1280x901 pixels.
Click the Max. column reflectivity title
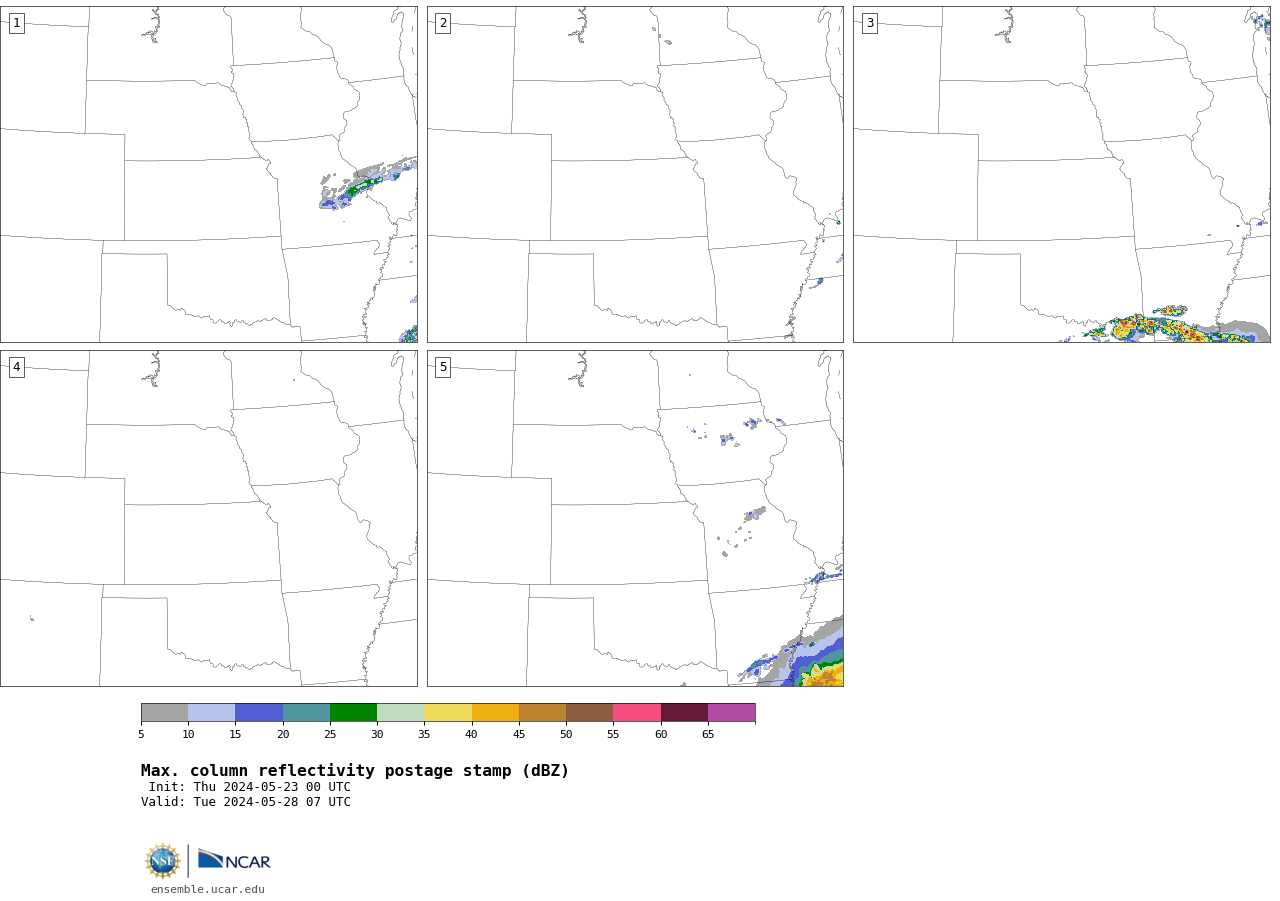[x=355, y=771]
